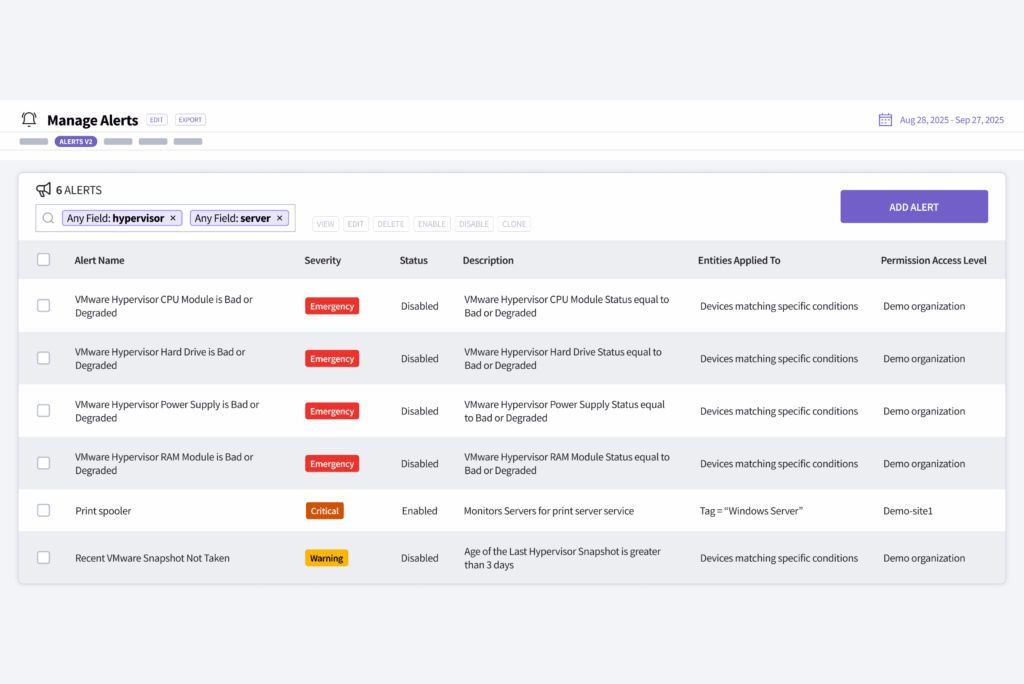This screenshot has height=684, width=1024.
Task: Click the megaphone icon next to 6 ALERTS
Action: pyautogui.click(x=42, y=189)
